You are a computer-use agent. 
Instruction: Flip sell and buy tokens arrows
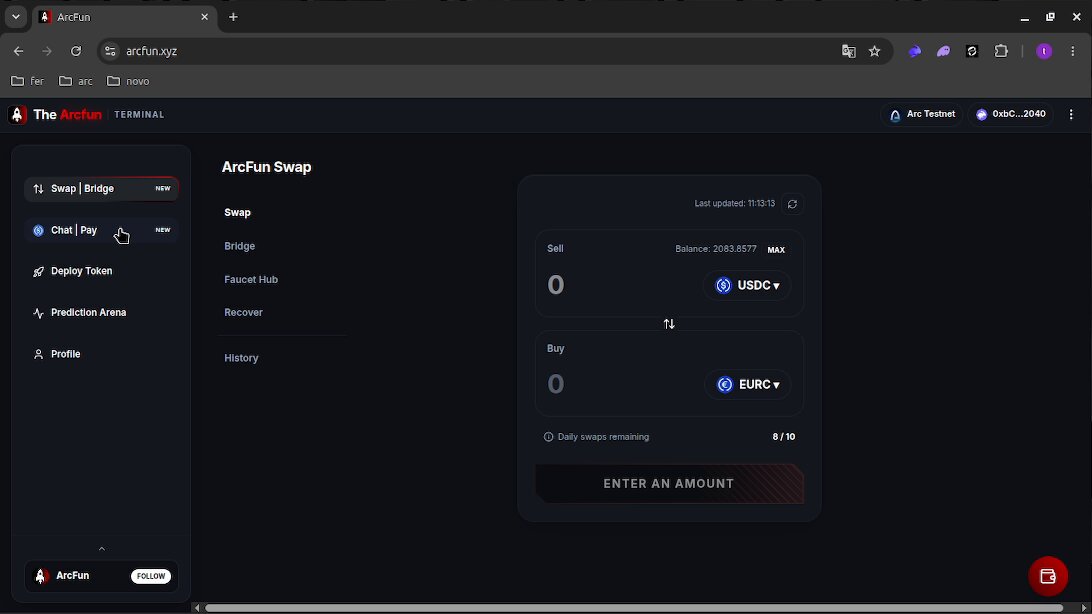click(x=669, y=324)
